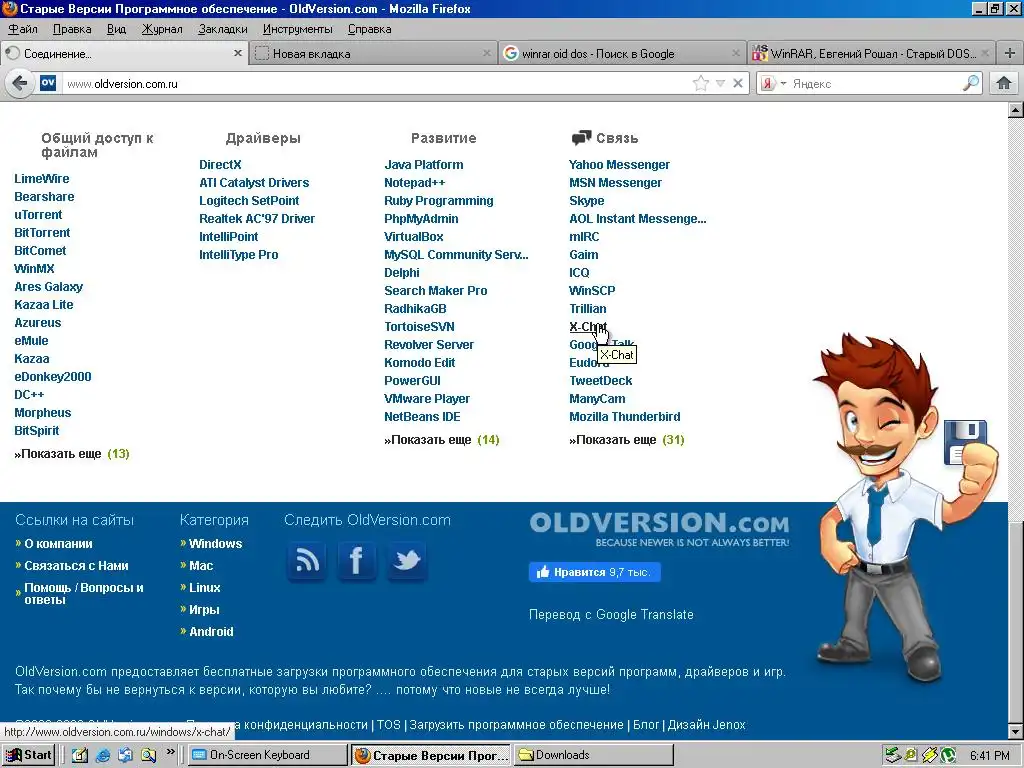Switch to the Новая вкладка tab
Screen dimensions: 1024x768
pos(373,54)
